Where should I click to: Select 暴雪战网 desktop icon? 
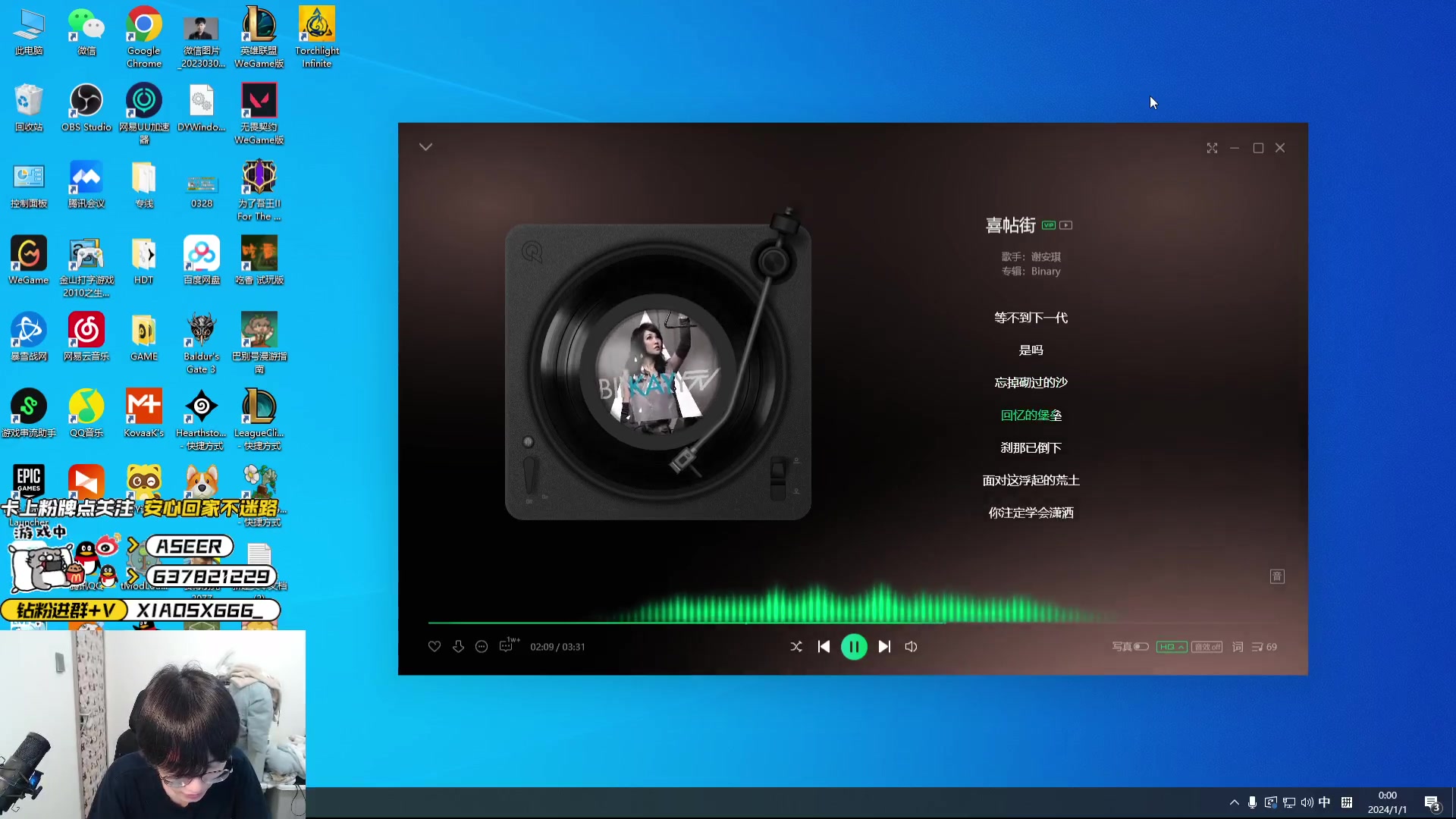29,336
